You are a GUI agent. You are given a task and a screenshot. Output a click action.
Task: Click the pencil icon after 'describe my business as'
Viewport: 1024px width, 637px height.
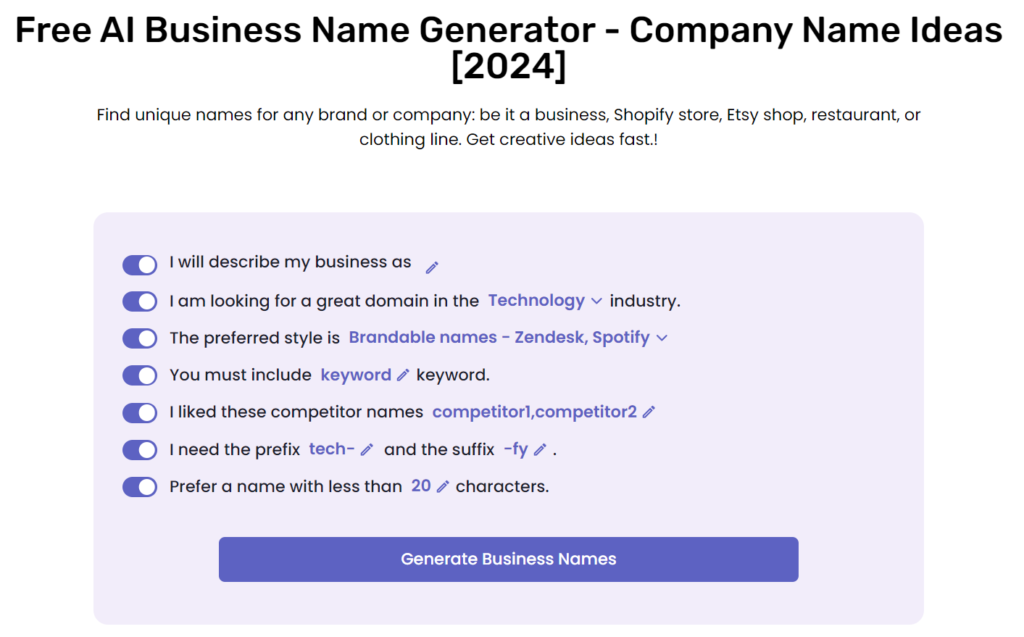(x=432, y=266)
